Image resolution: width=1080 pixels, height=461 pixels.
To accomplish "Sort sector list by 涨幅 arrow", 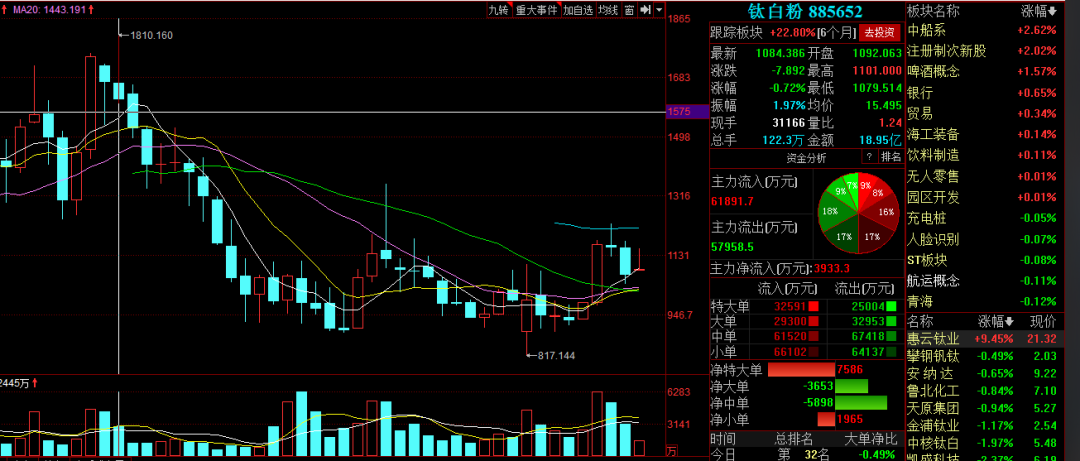I will (1053, 11).
